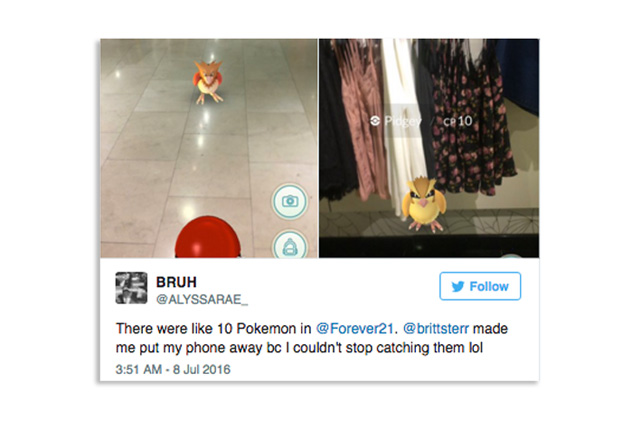Tap the Spearow on the tile floor
641x440 pixels.
coord(208,81)
